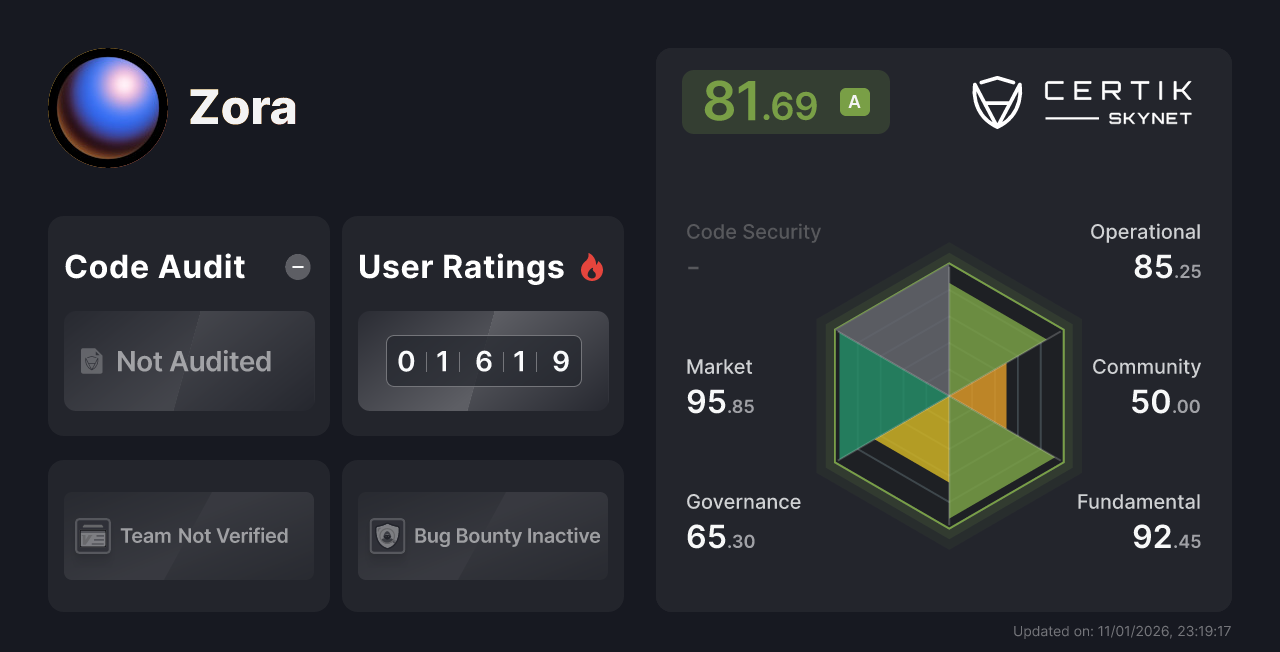Screen dimensions: 1280x652
Task: Click the Bug Bounty shield icon
Action: click(x=387, y=536)
